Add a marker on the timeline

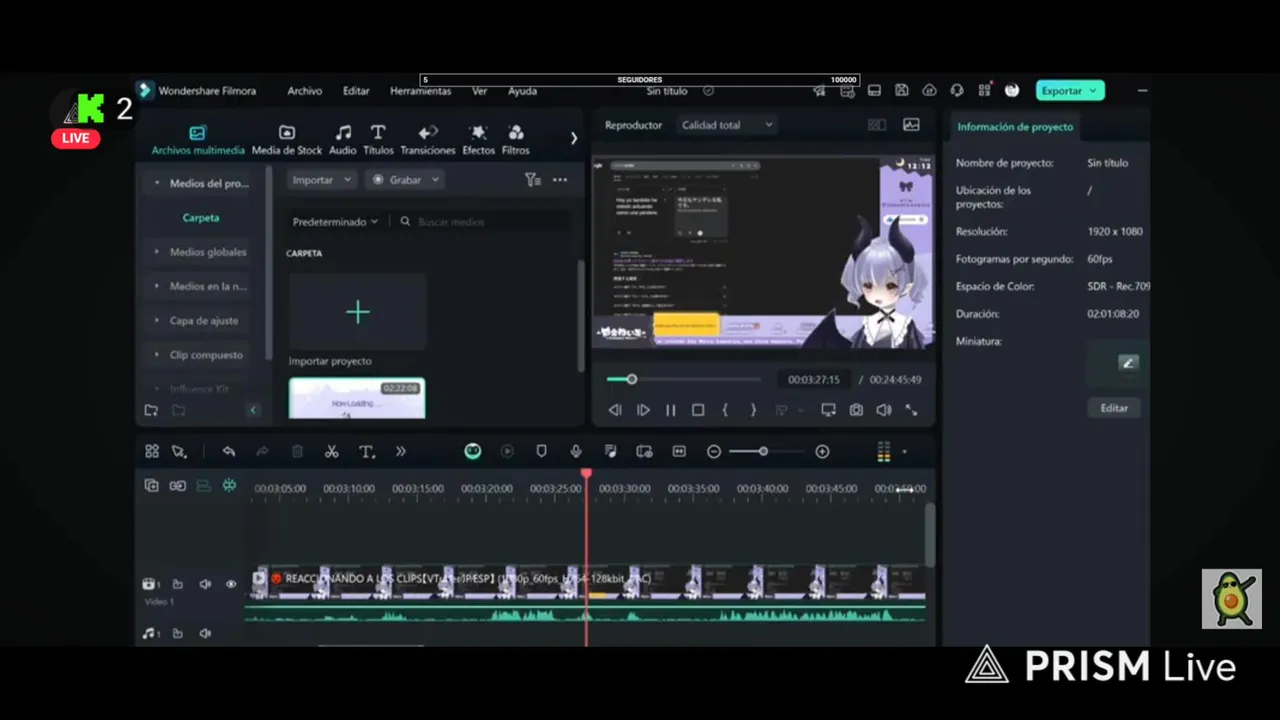(541, 452)
